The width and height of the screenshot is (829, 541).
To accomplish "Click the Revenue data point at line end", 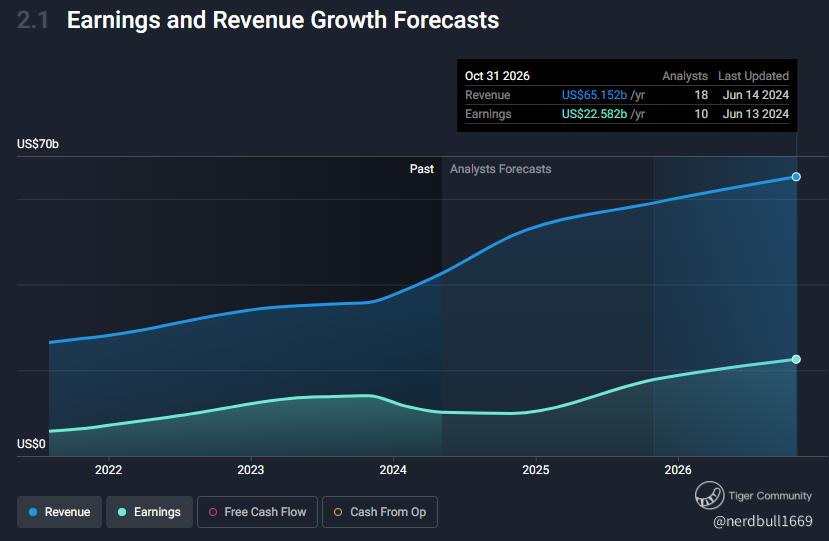I will coord(796,177).
